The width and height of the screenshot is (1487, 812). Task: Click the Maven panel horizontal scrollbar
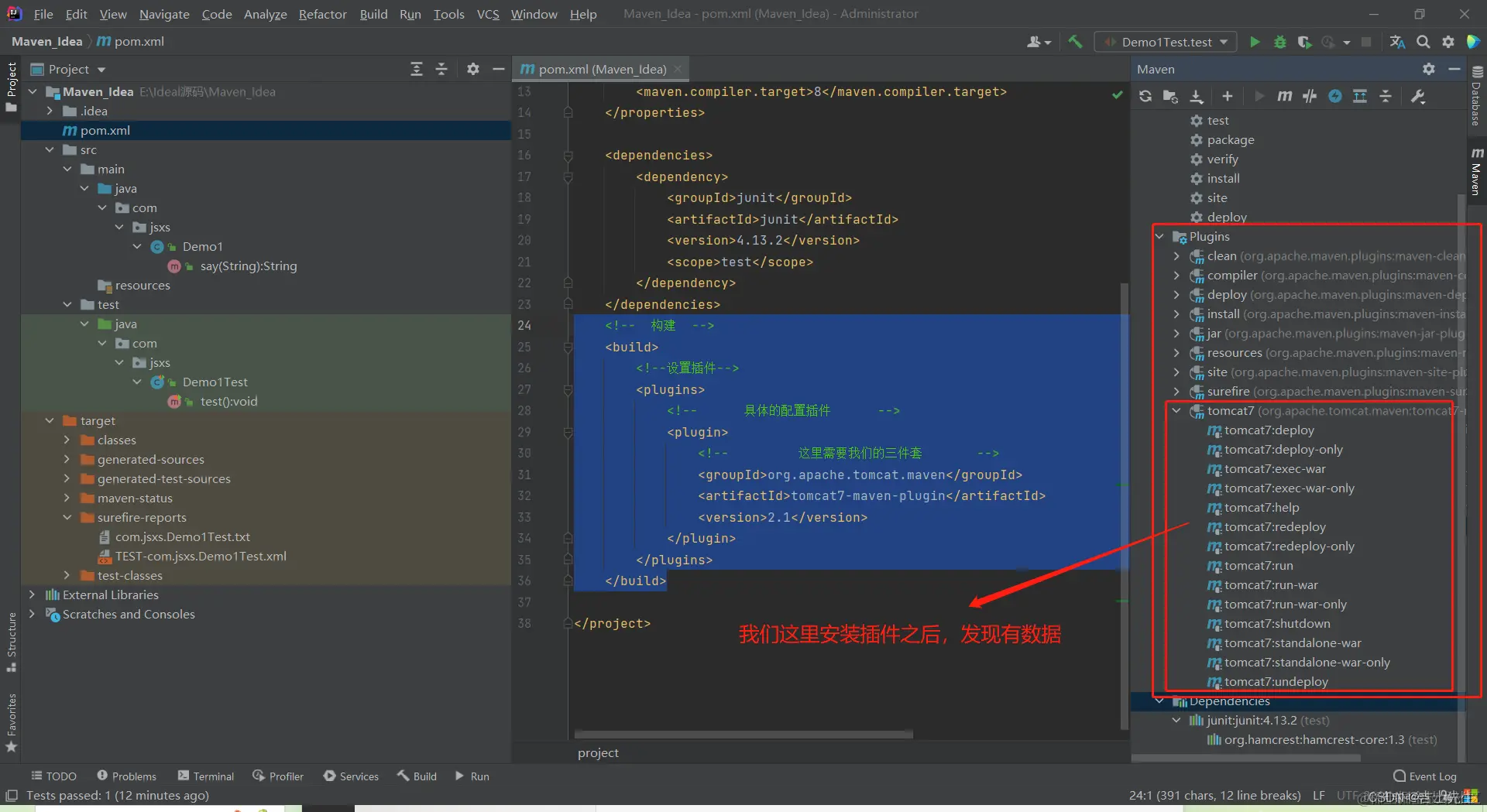1245,758
